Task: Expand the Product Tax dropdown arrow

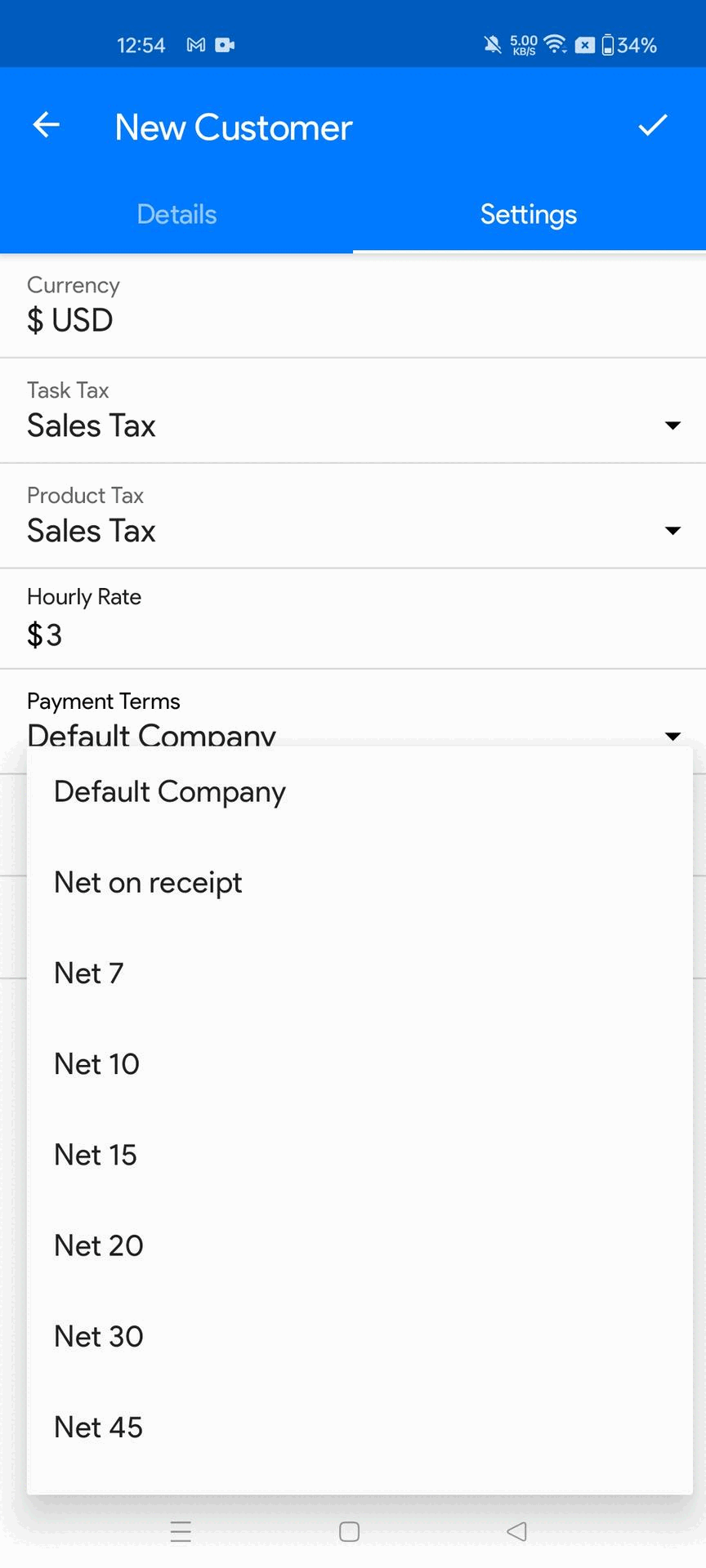Action: point(672,531)
